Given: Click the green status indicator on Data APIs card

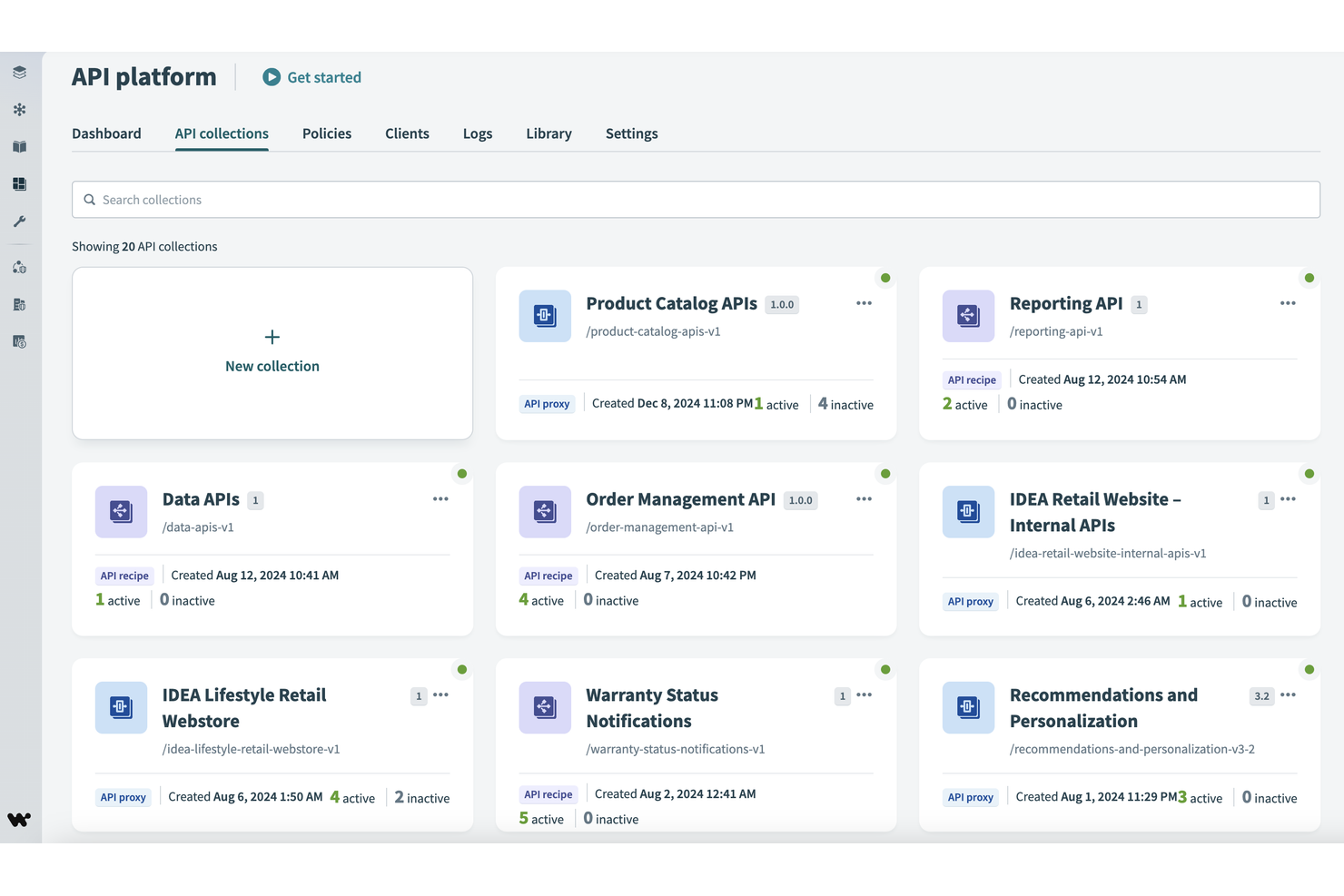Looking at the screenshot, I should tap(461, 473).
